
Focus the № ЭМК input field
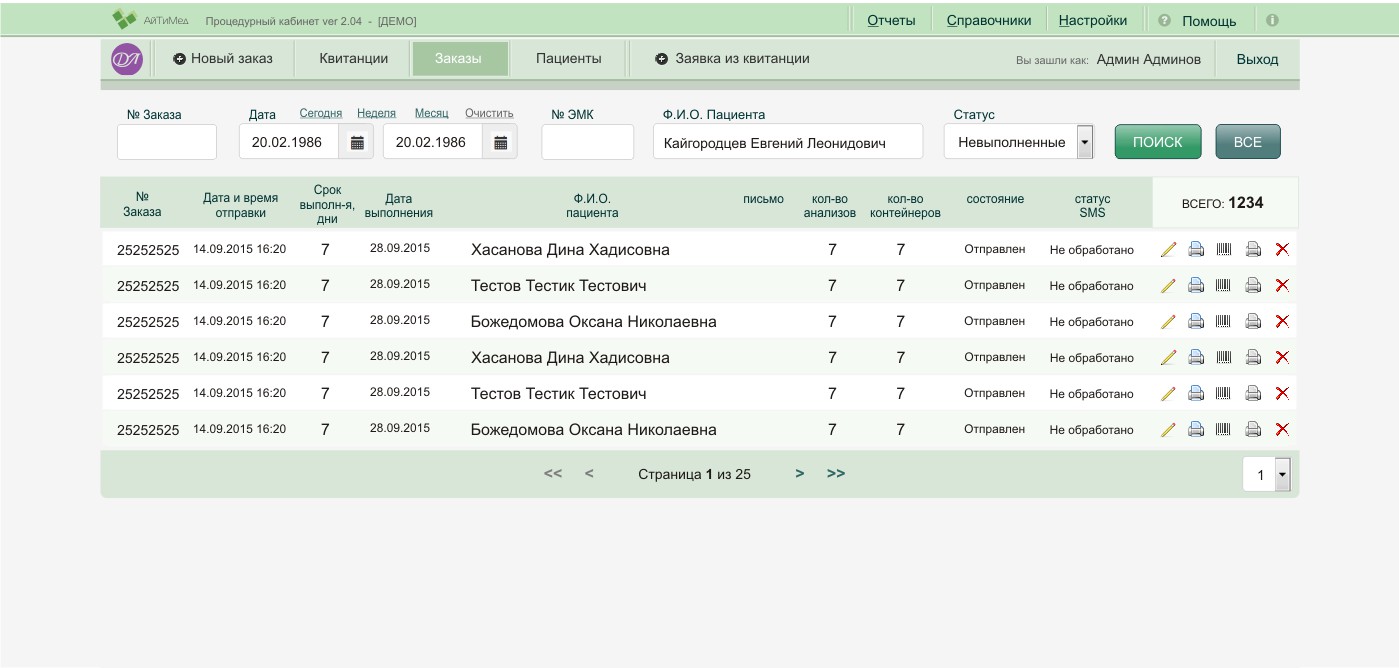[x=588, y=142]
